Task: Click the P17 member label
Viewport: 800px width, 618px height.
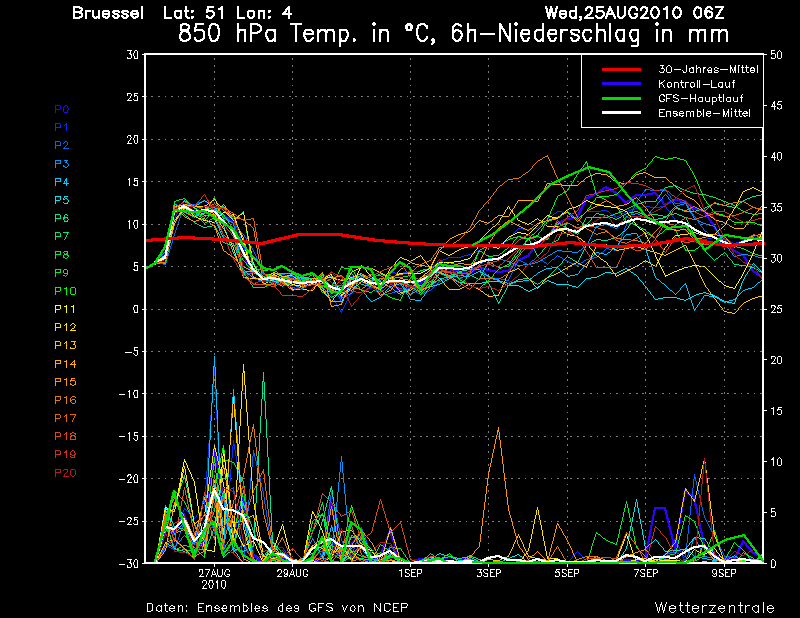Action: [65, 418]
